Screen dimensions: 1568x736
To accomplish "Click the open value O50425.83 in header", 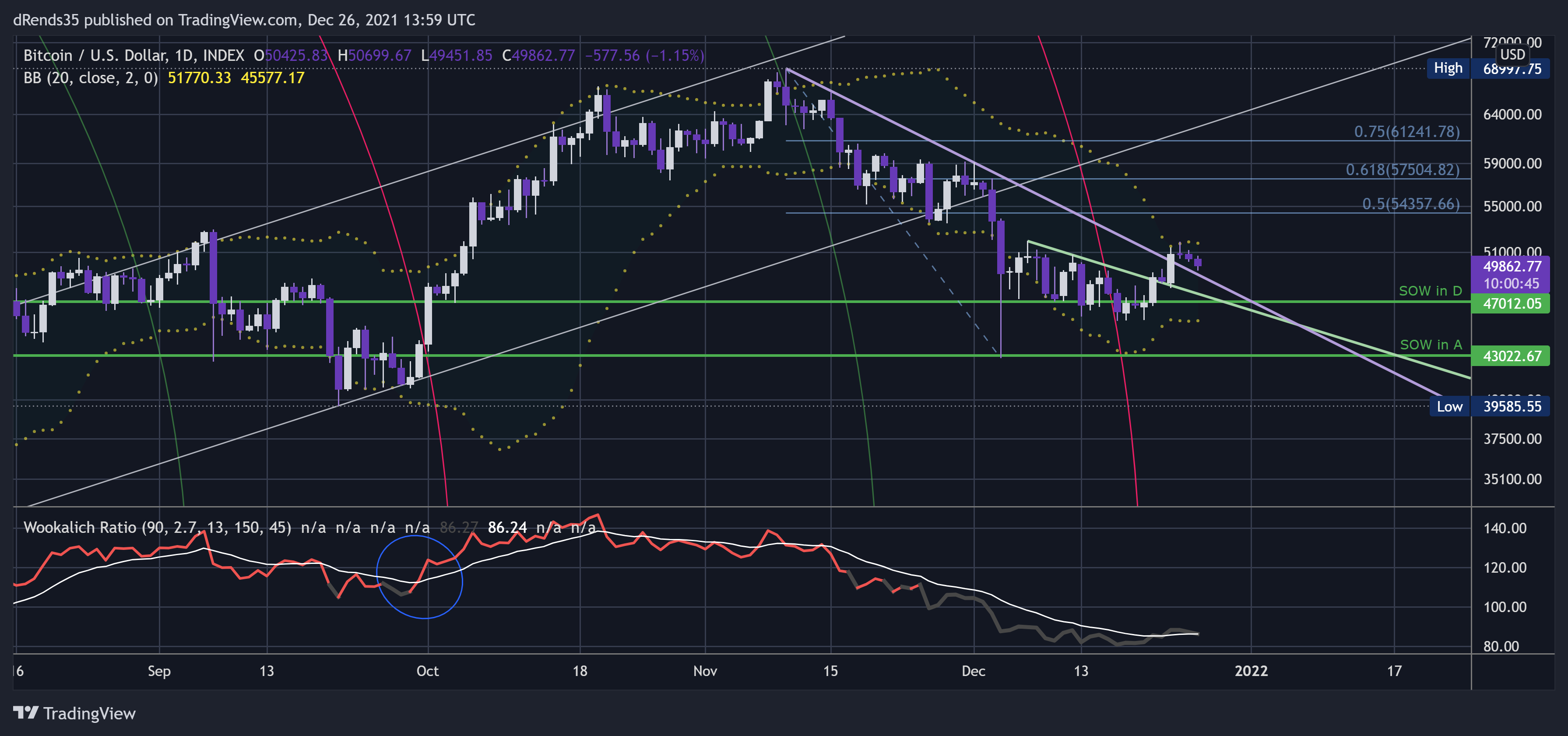I will click(290, 56).
